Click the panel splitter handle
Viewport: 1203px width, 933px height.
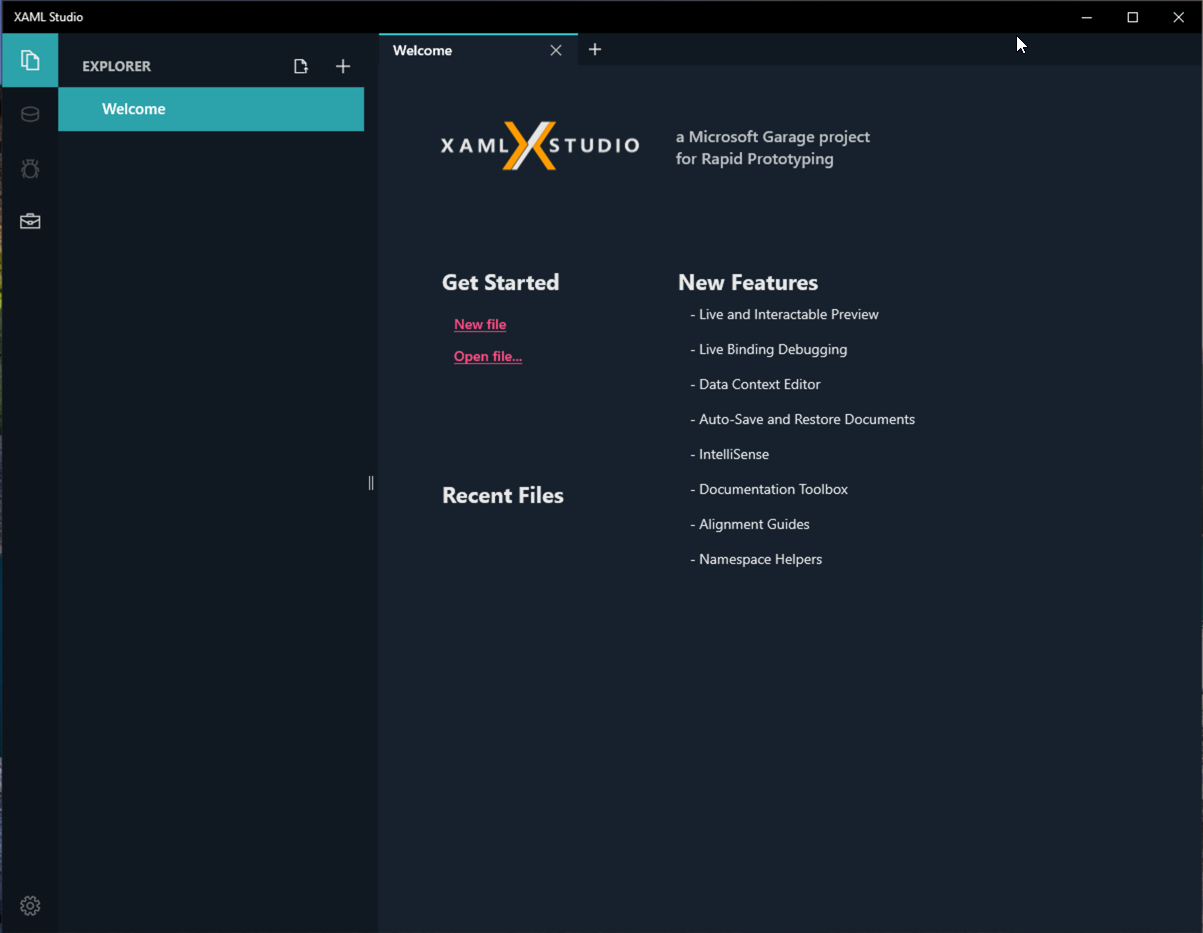371,483
